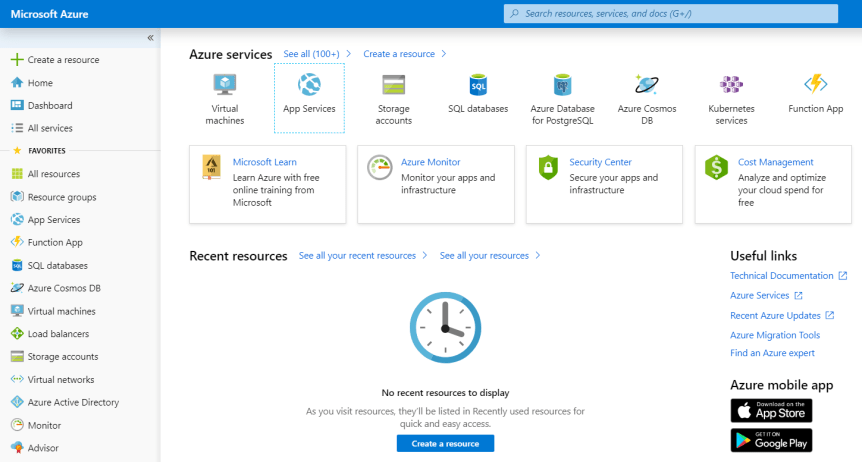This screenshot has width=862, height=462.
Task: Open Azure Database for PostgreSQL icon
Action: [x=562, y=85]
